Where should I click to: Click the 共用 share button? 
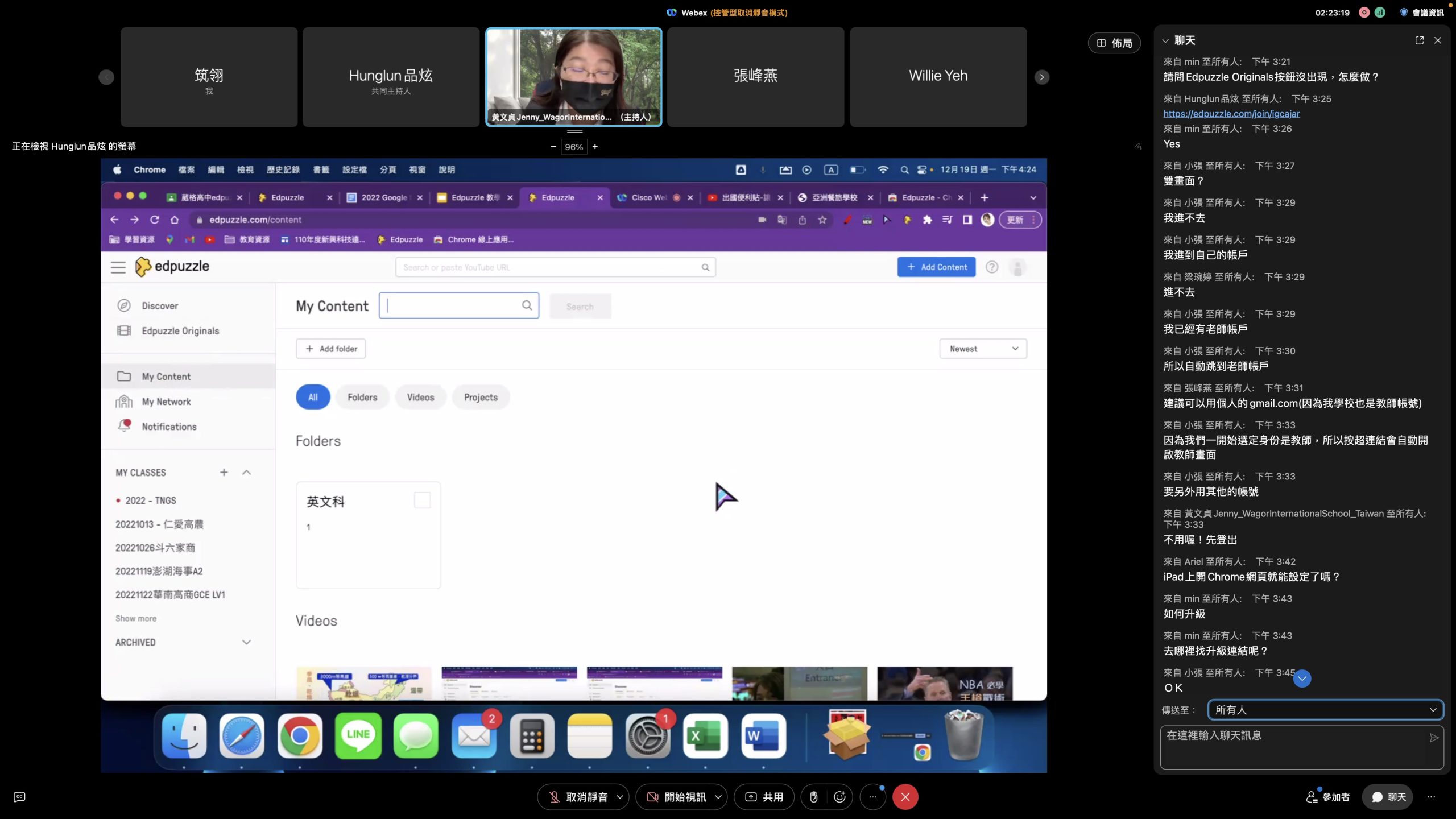tap(764, 797)
